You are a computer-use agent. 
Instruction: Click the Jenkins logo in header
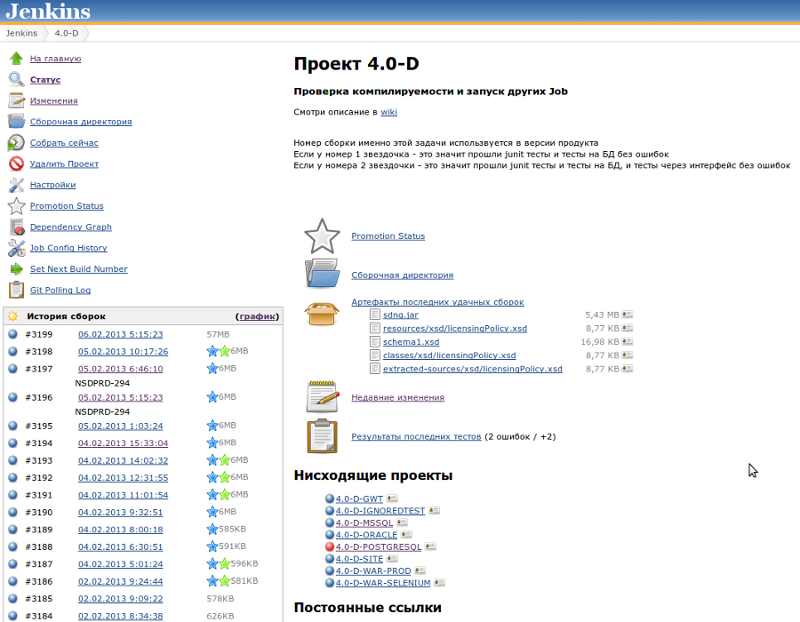(x=48, y=11)
